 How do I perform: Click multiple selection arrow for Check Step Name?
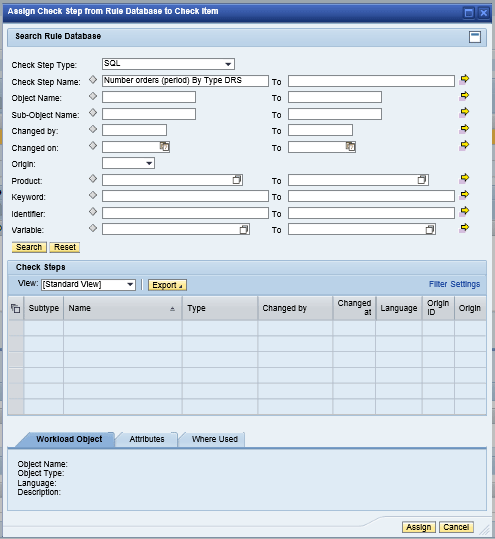tap(464, 79)
